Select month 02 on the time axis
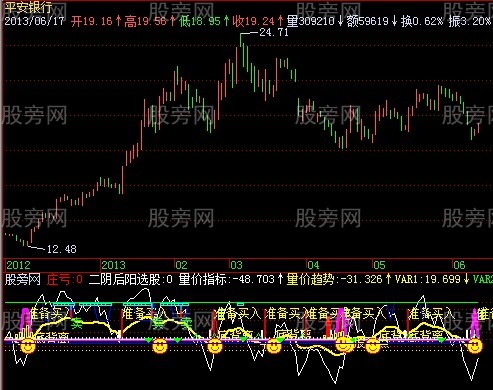Viewport: 493px width, 390px height. pyautogui.click(x=181, y=265)
